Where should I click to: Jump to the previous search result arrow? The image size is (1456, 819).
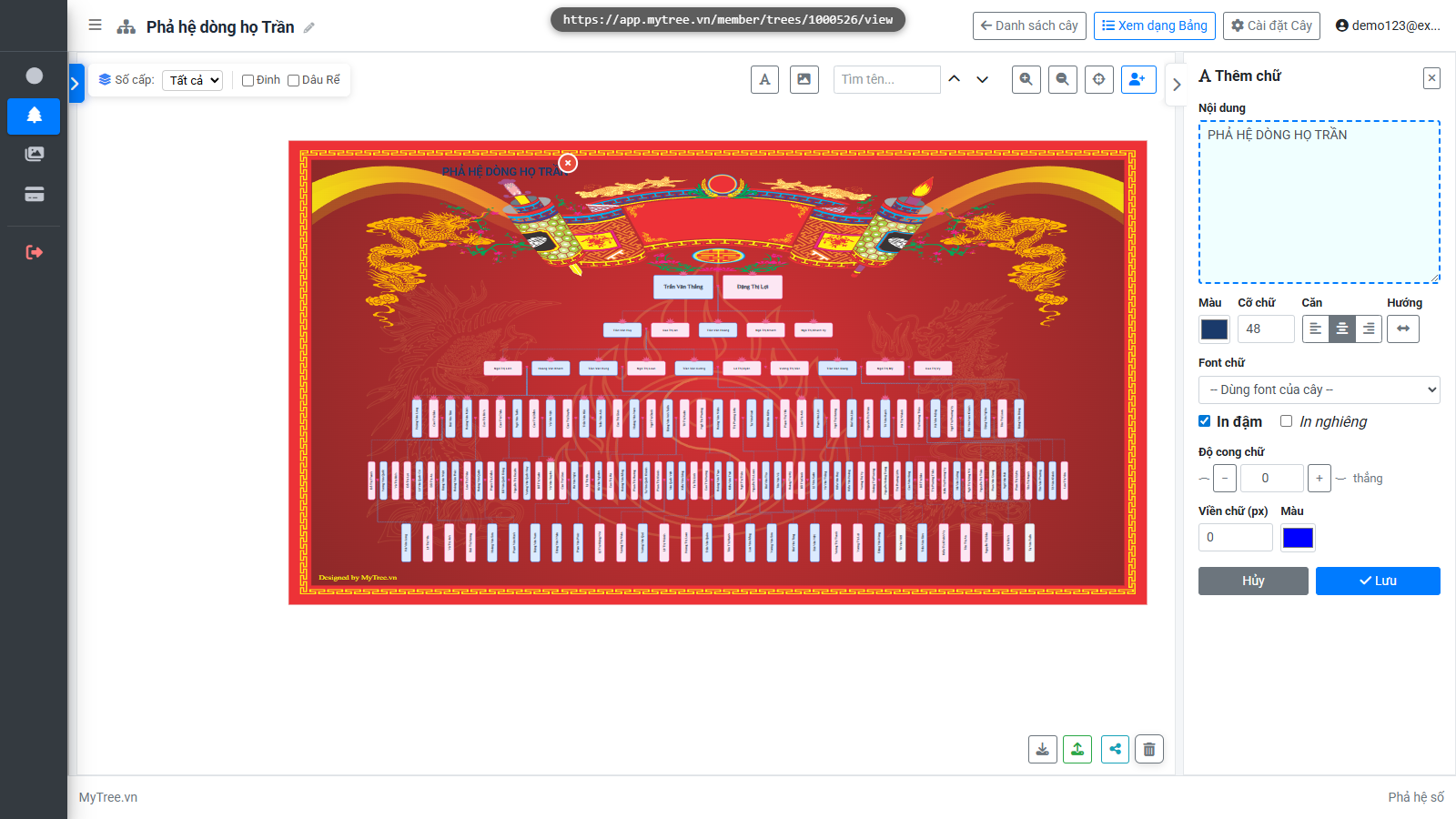955,79
